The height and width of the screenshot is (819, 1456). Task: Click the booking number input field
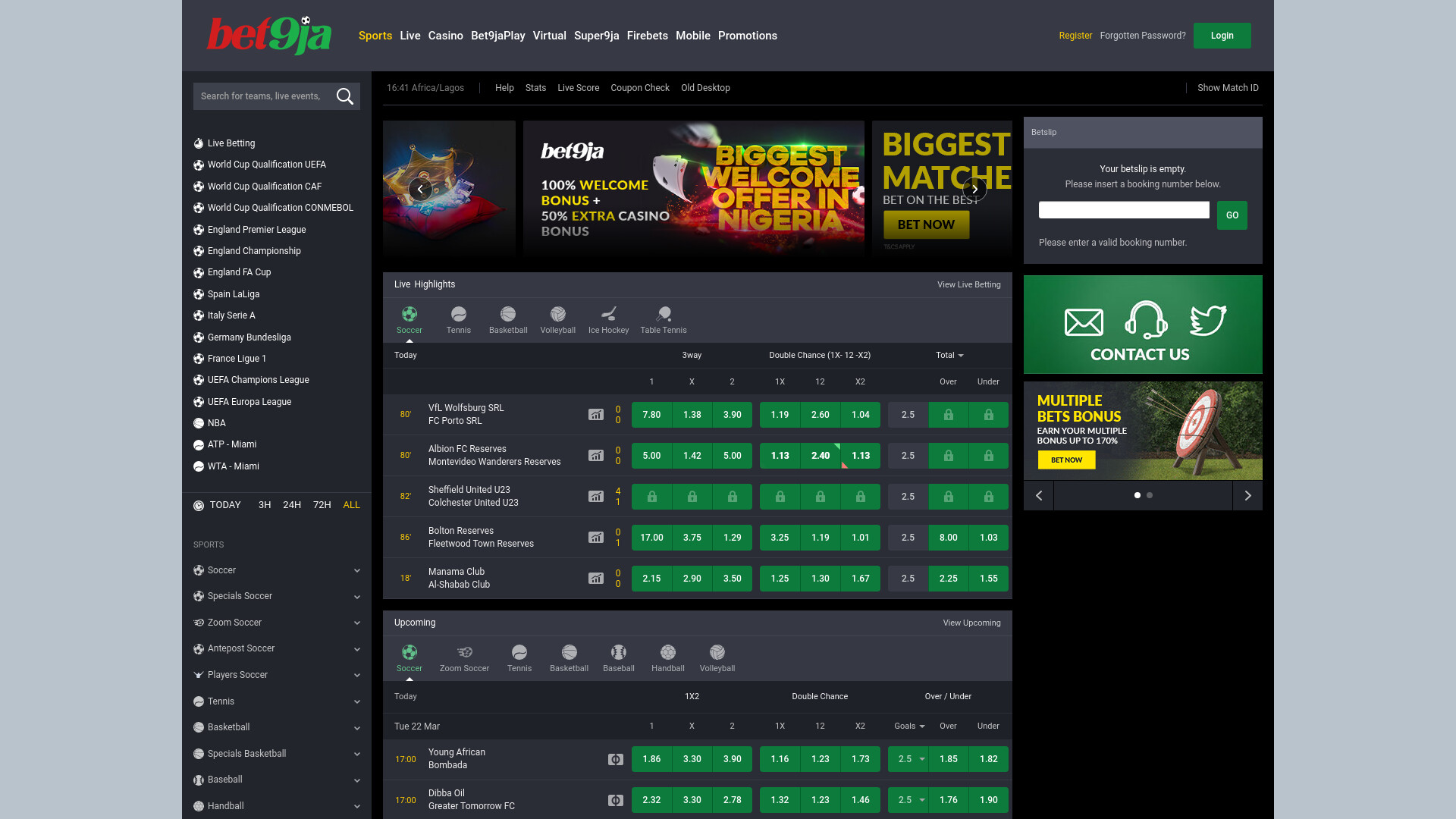tap(1124, 210)
